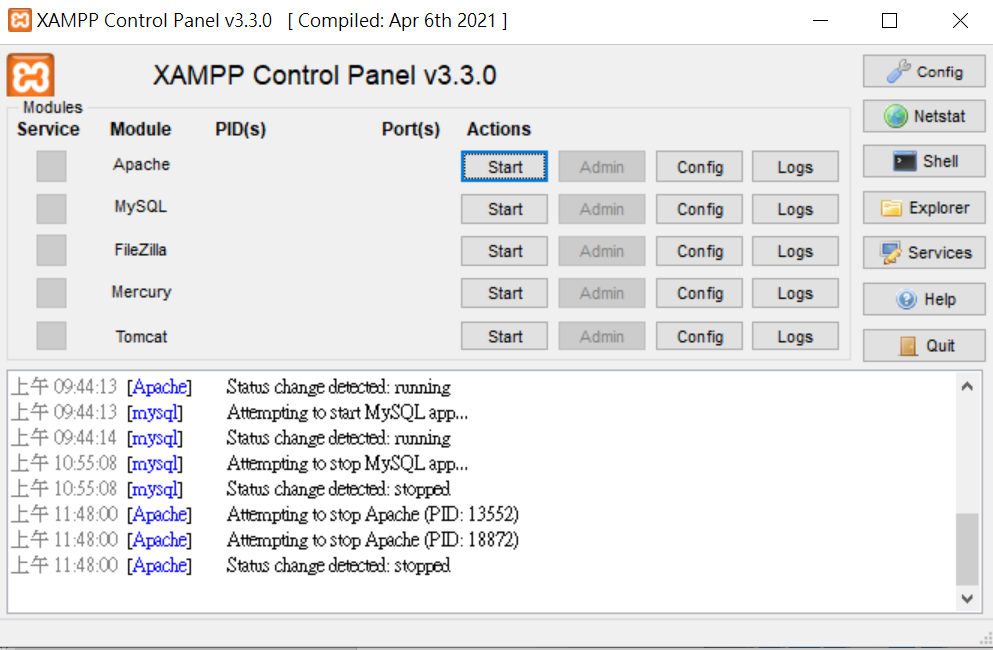
Task: Click the Tomcat Admin button
Action: coord(602,336)
